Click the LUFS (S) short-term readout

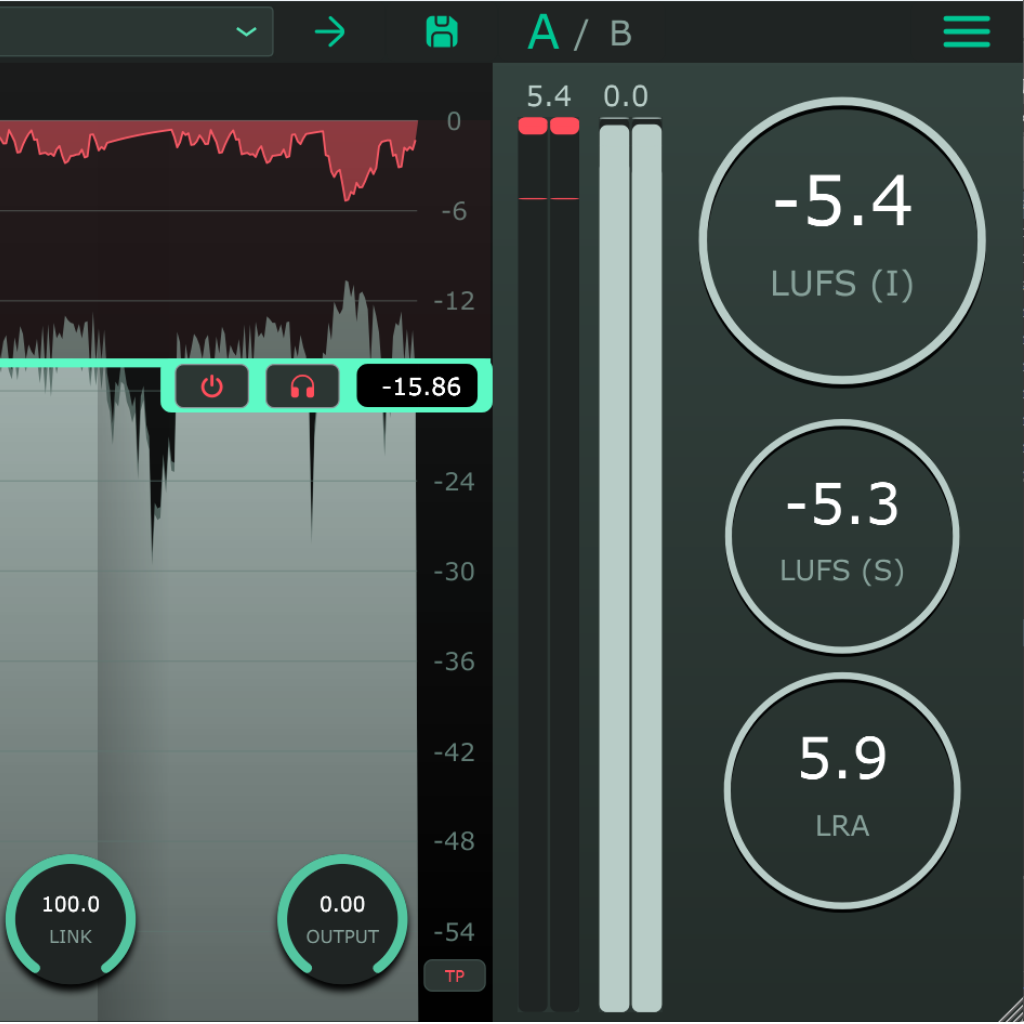click(x=842, y=536)
